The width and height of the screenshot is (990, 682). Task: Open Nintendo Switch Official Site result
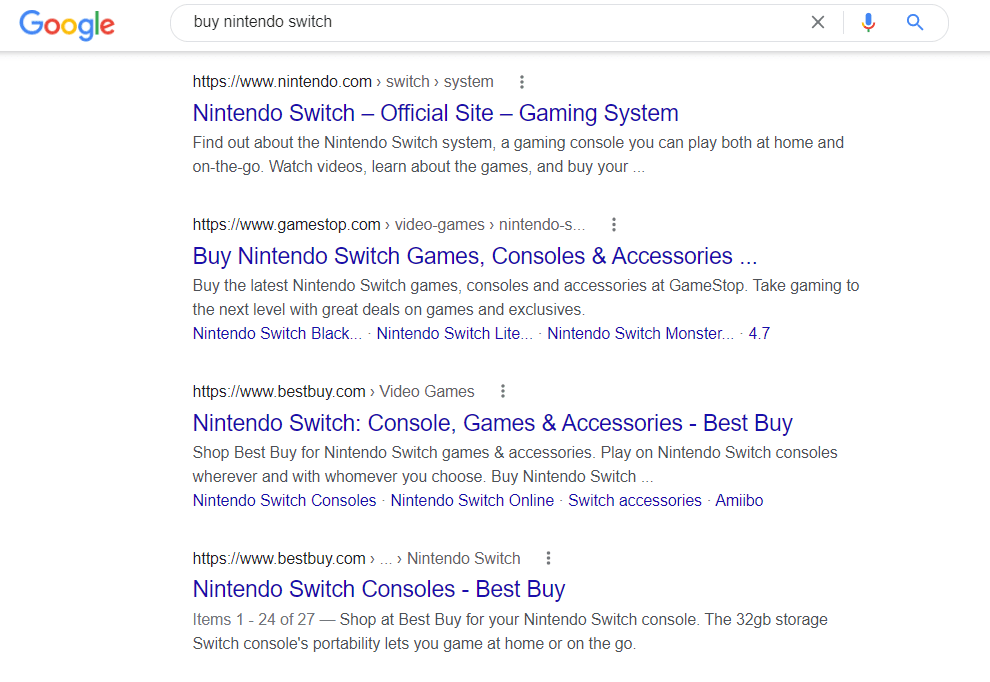tap(435, 113)
